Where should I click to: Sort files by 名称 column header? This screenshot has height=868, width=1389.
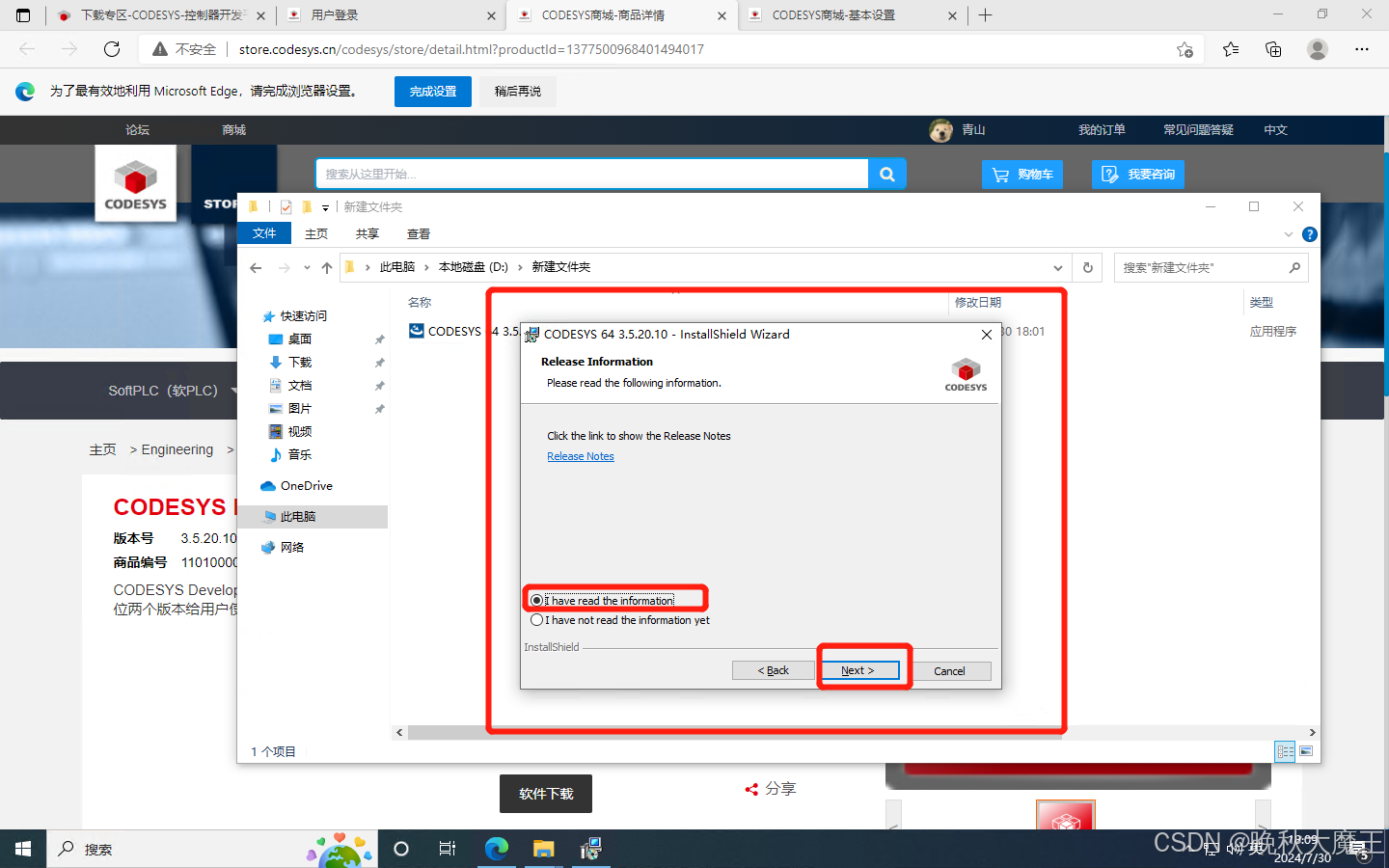coord(420,302)
